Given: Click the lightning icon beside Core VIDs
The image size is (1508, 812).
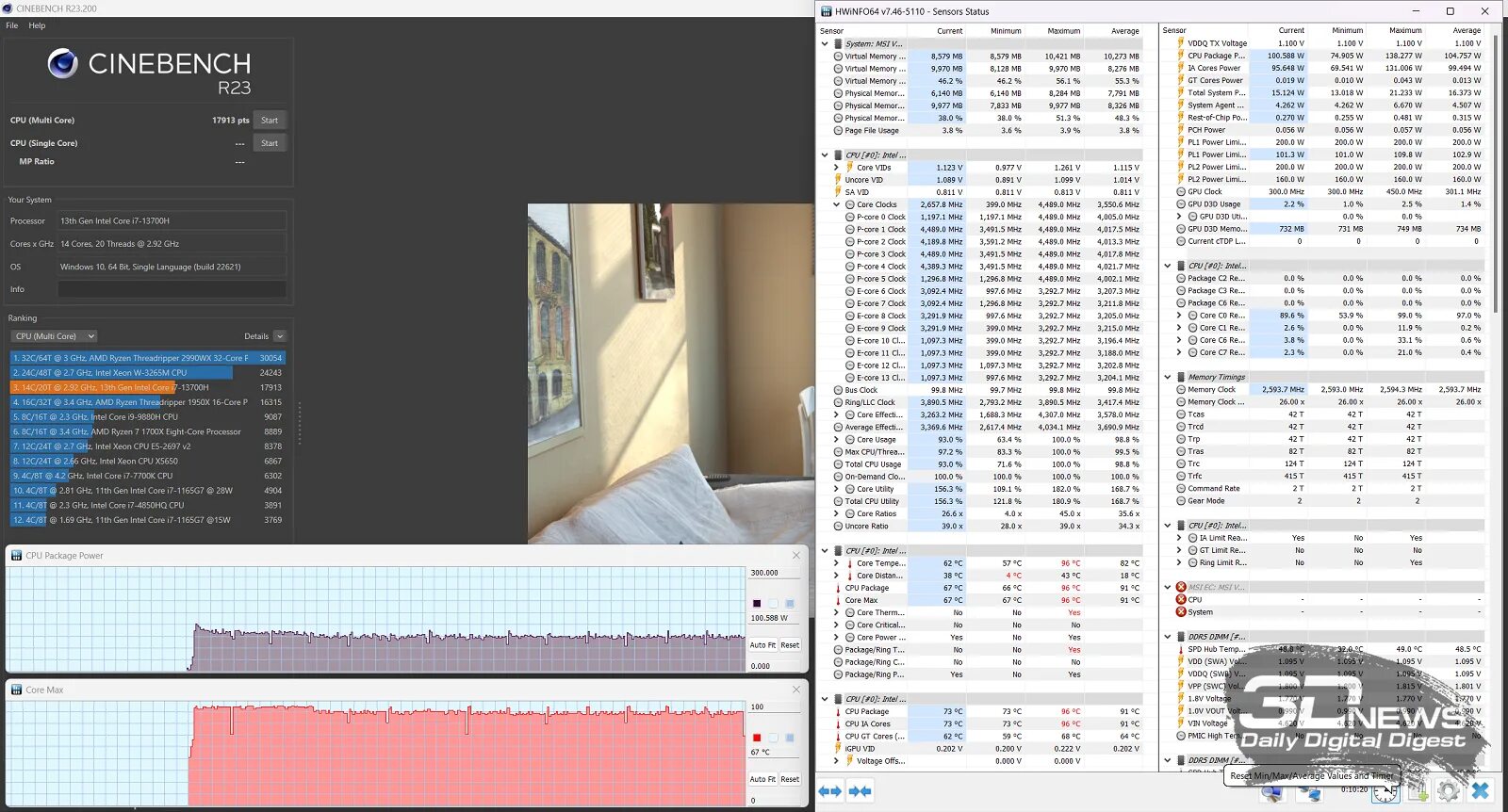Looking at the screenshot, I should point(849,168).
